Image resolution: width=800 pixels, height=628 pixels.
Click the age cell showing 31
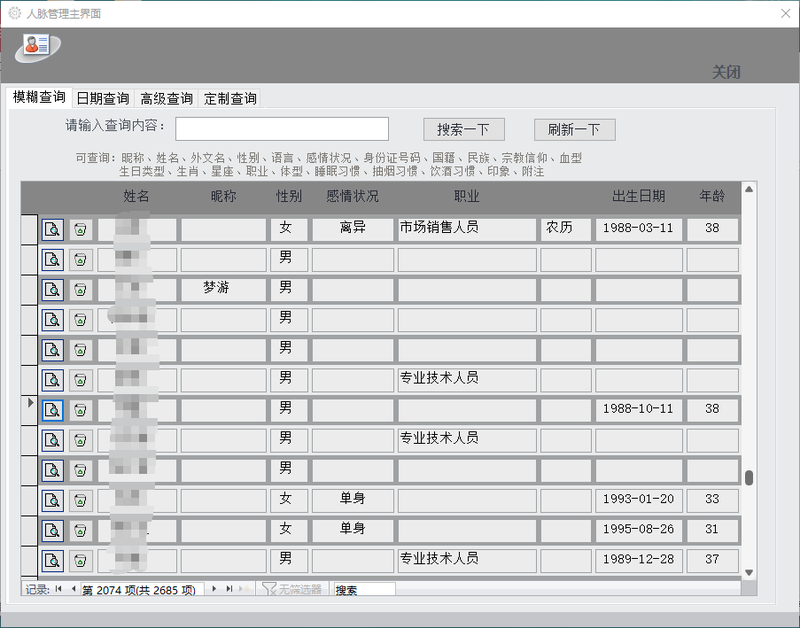pyautogui.click(x=712, y=531)
